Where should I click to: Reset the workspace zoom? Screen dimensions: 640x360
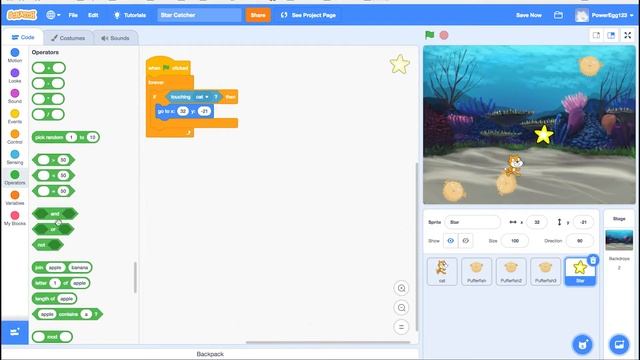401,327
